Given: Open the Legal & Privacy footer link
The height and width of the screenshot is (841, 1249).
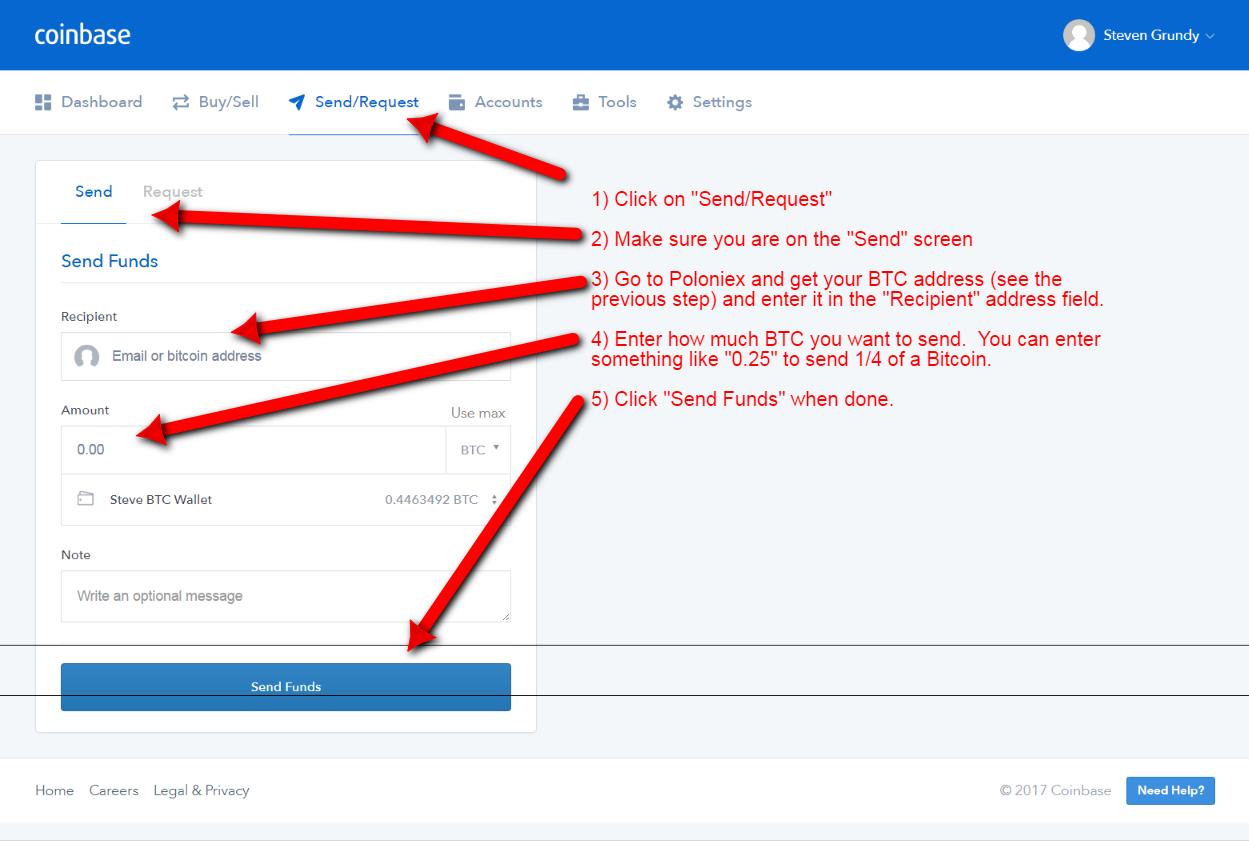Looking at the screenshot, I should point(201,790).
